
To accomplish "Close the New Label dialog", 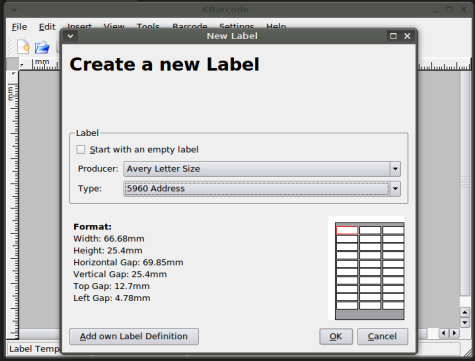I will tap(407, 36).
